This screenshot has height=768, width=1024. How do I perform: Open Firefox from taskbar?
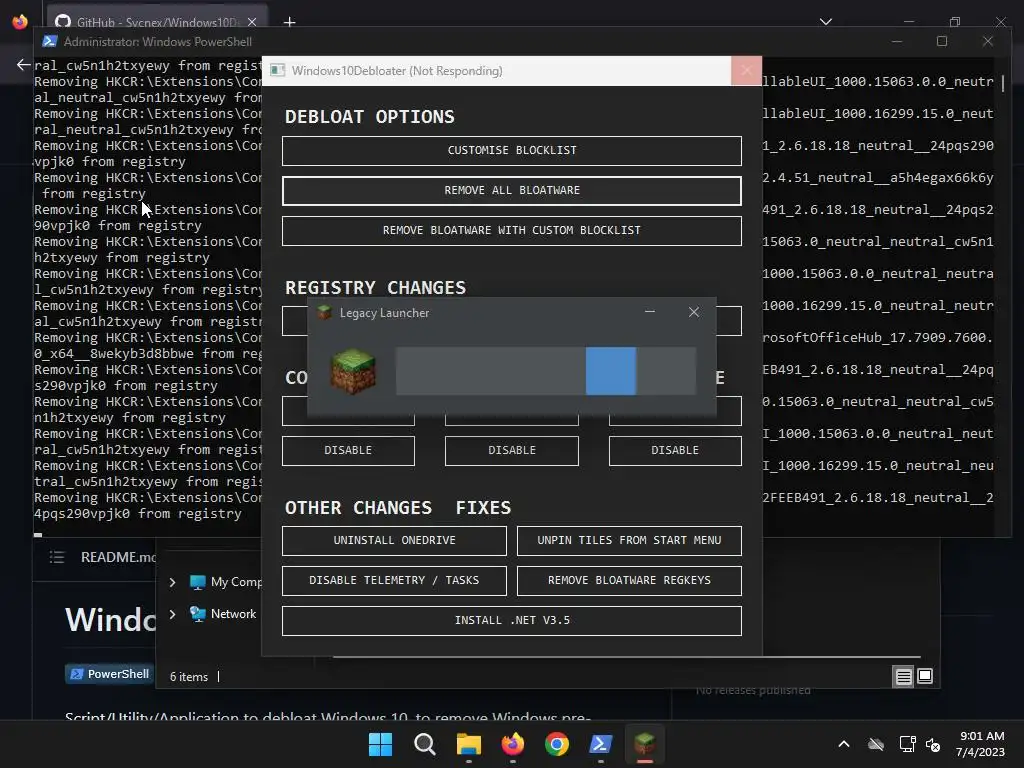(x=513, y=744)
